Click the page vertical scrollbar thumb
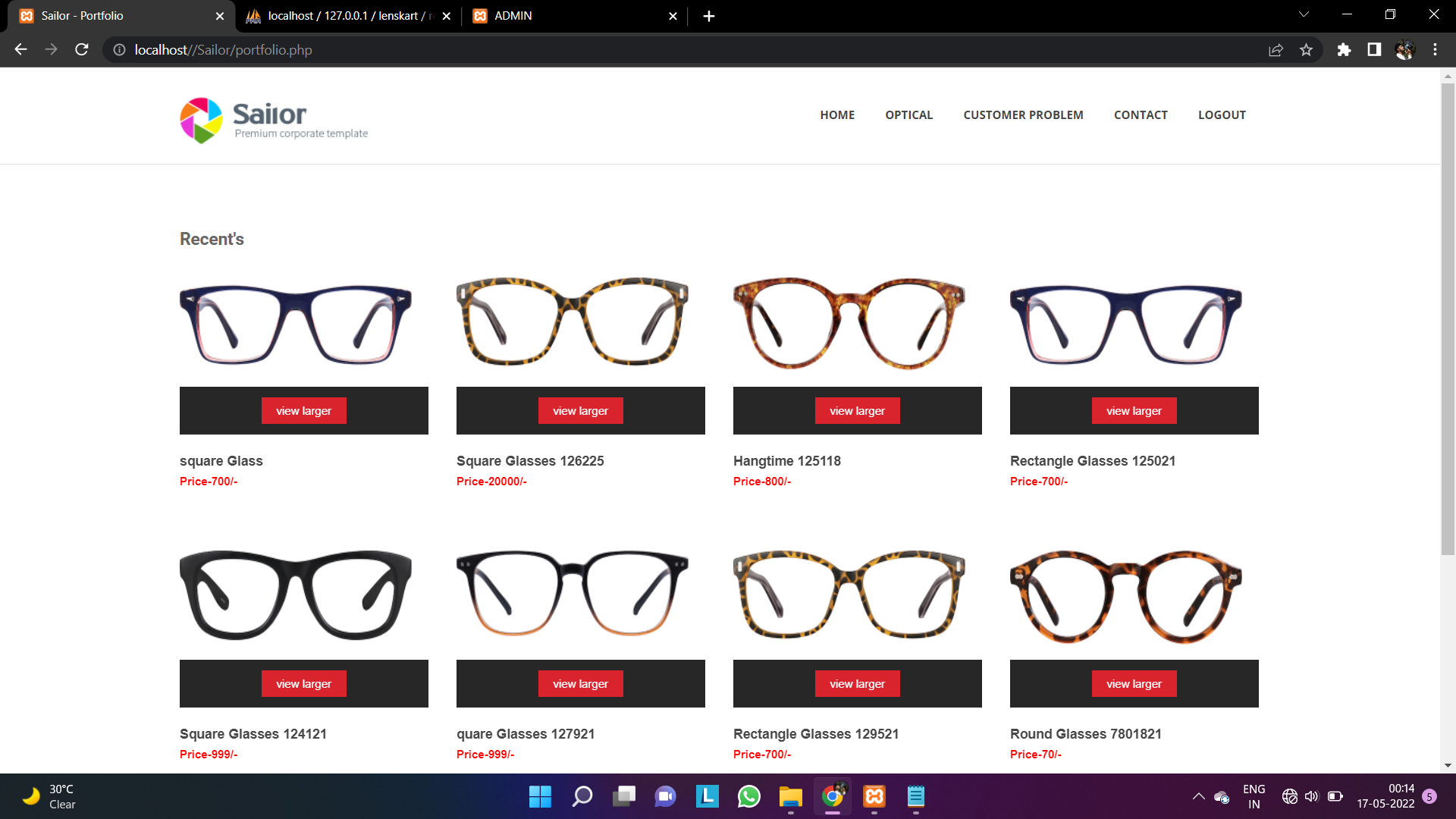The width and height of the screenshot is (1456, 819). pos(1448,318)
